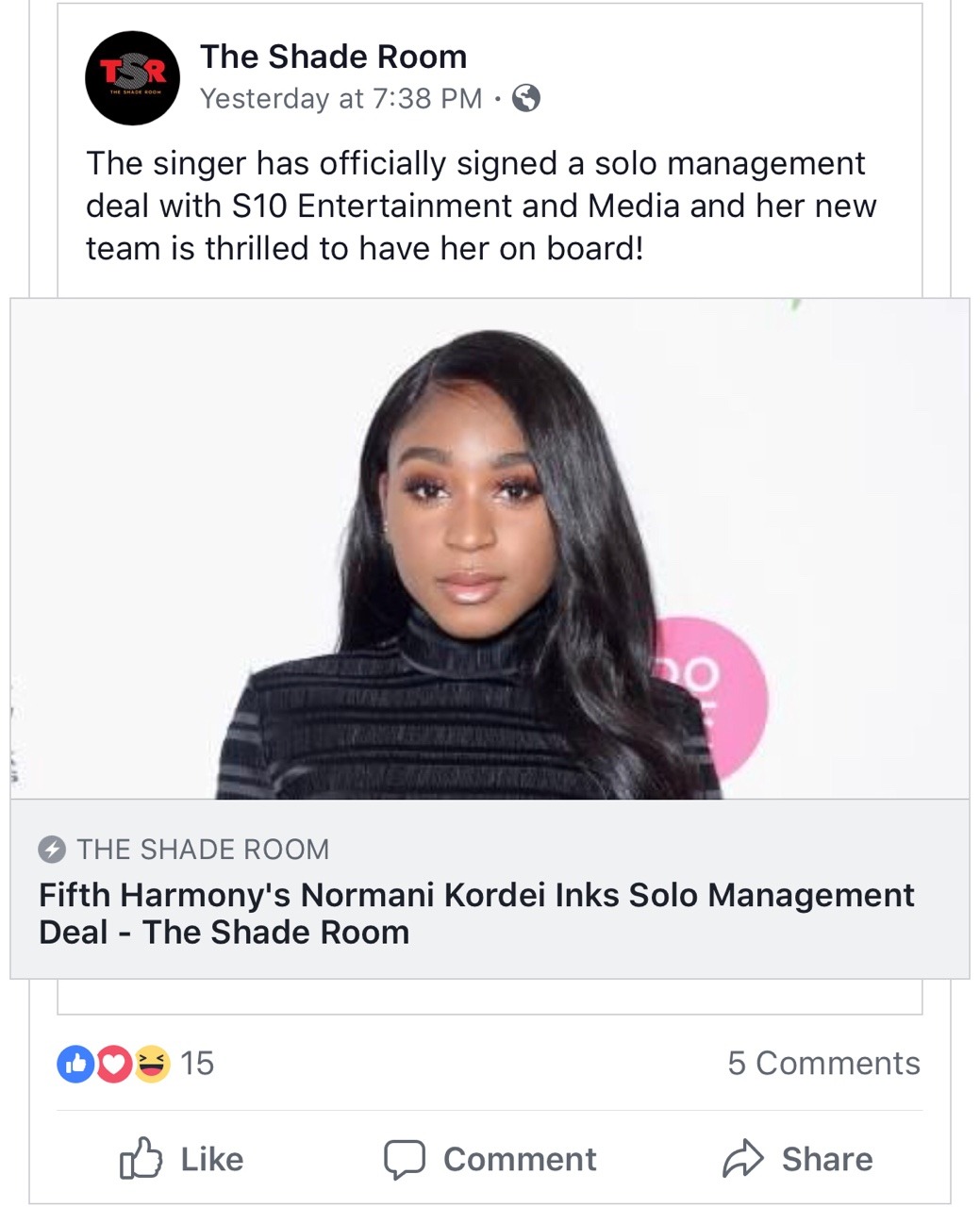Viewport: 980px width, 1207px height.
Task: Tap the curved arrow Share icon
Action: pos(742,1159)
